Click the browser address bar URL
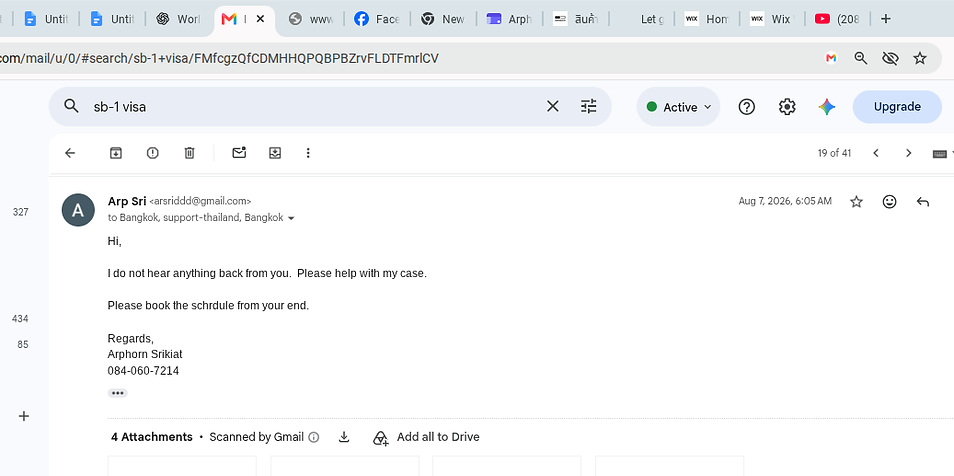 pyautogui.click(x=219, y=58)
